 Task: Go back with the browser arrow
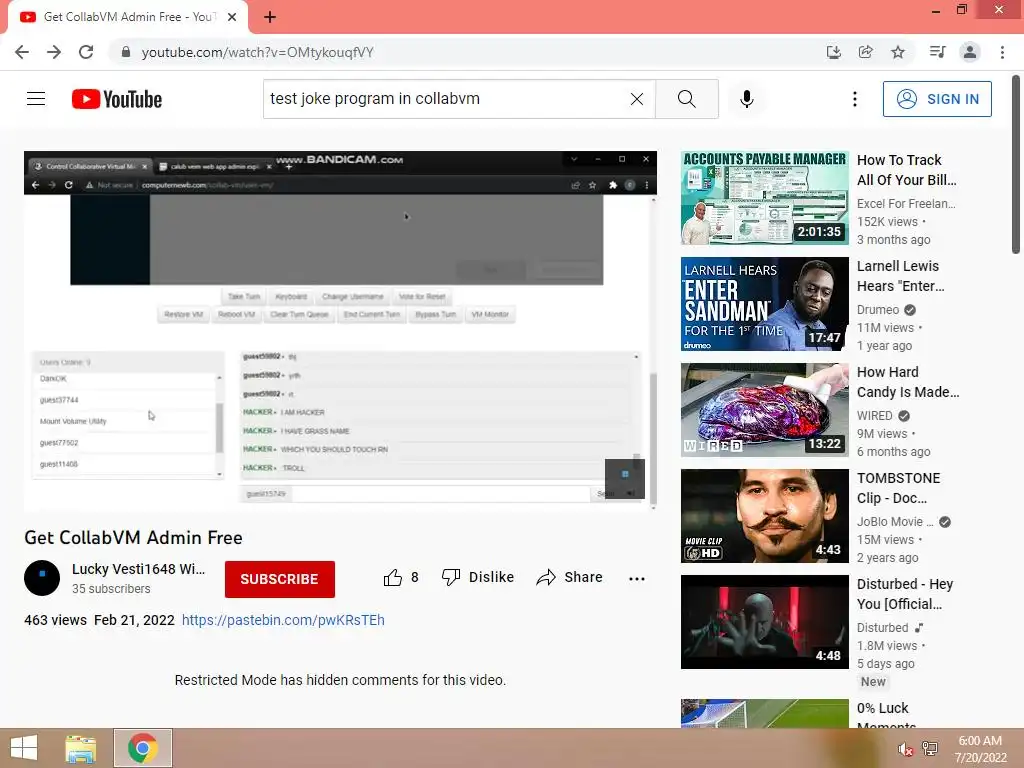(22, 52)
